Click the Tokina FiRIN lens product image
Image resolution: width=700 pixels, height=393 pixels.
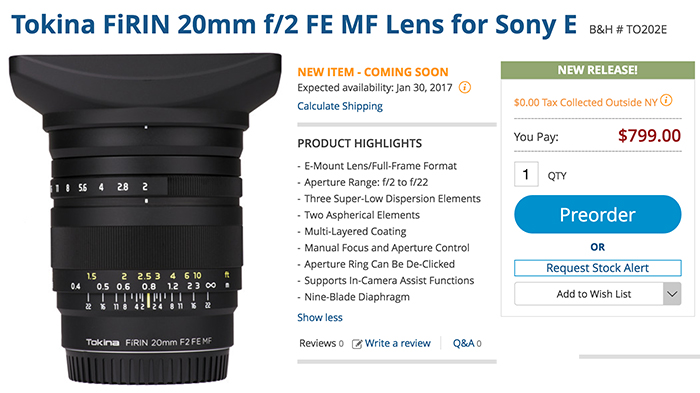(x=145, y=219)
